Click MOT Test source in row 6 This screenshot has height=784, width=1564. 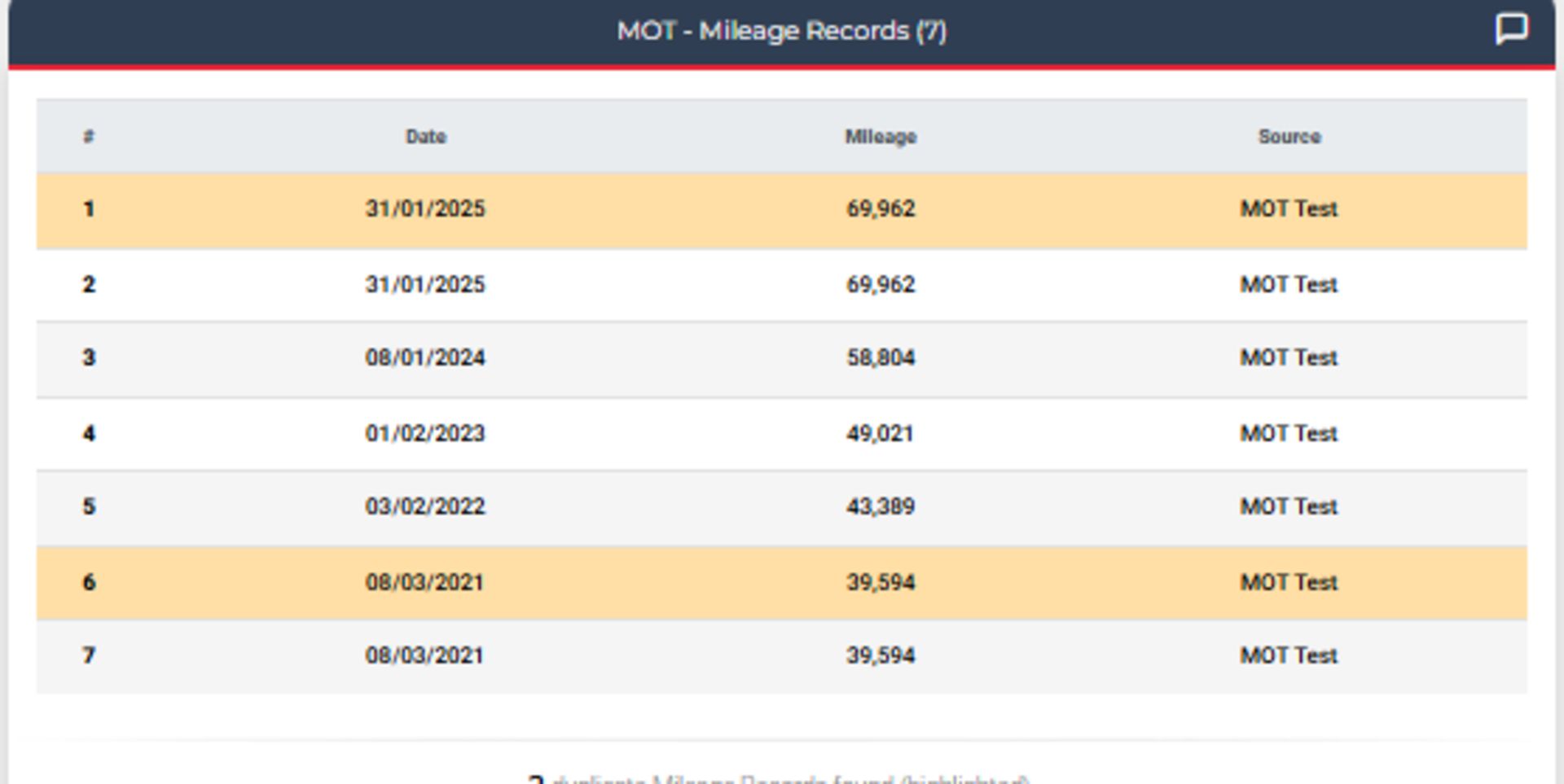[x=1289, y=583]
